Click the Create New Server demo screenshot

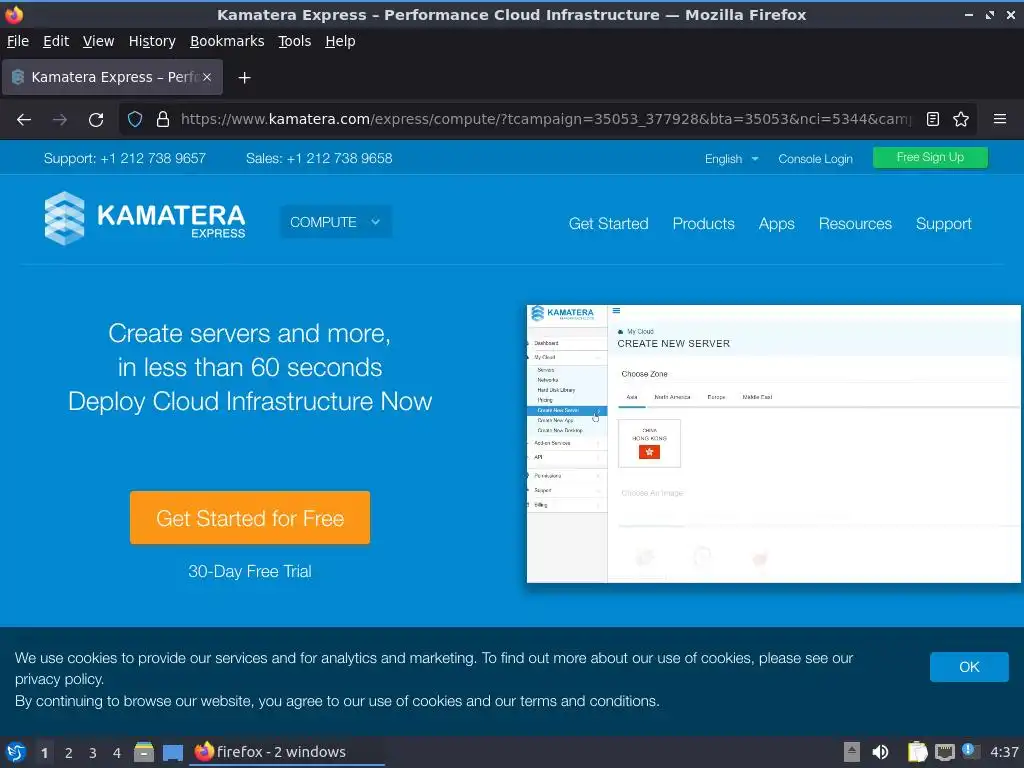click(x=773, y=443)
